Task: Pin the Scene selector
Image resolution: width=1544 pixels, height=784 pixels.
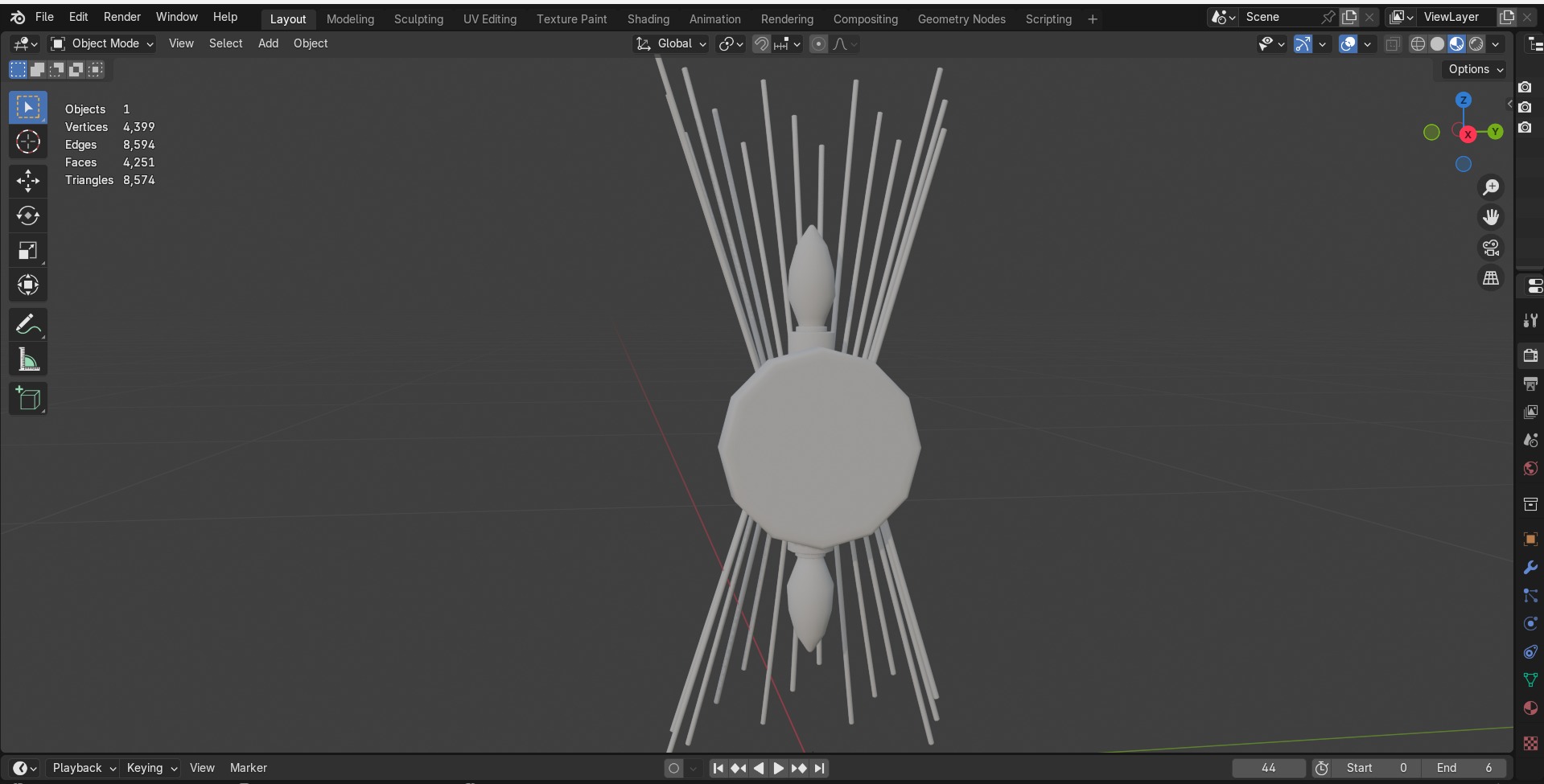Action: pyautogui.click(x=1328, y=17)
